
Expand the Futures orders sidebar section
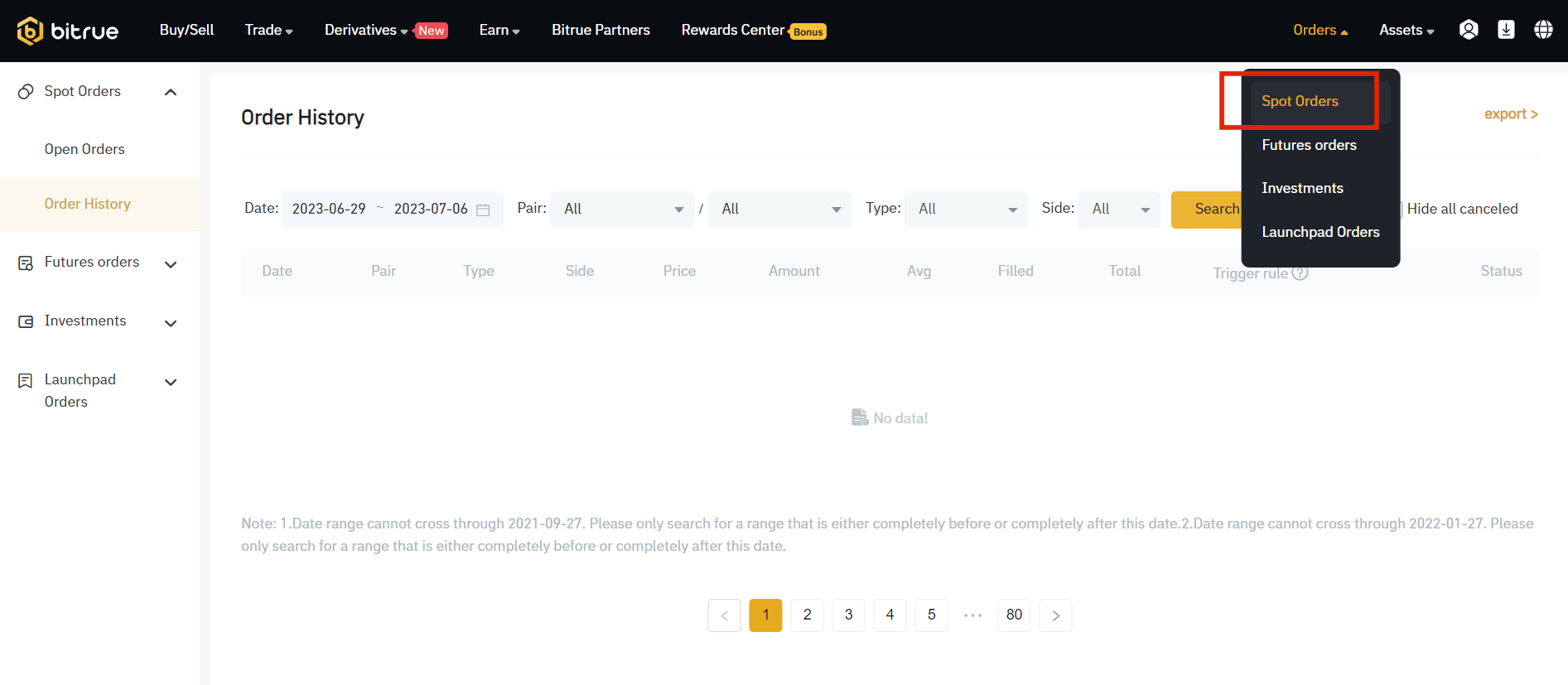coord(171,265)
